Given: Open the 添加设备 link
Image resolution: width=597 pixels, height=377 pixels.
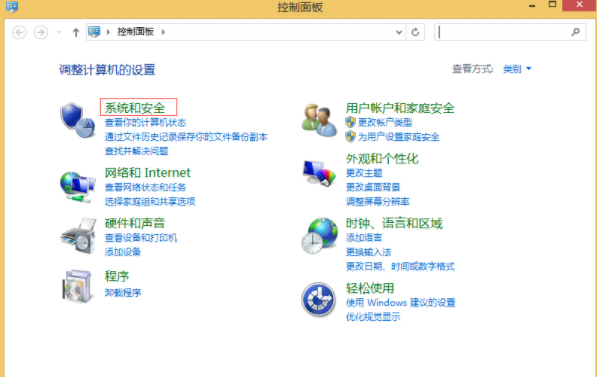Looking at the screenshot, I should pos(123,252).
